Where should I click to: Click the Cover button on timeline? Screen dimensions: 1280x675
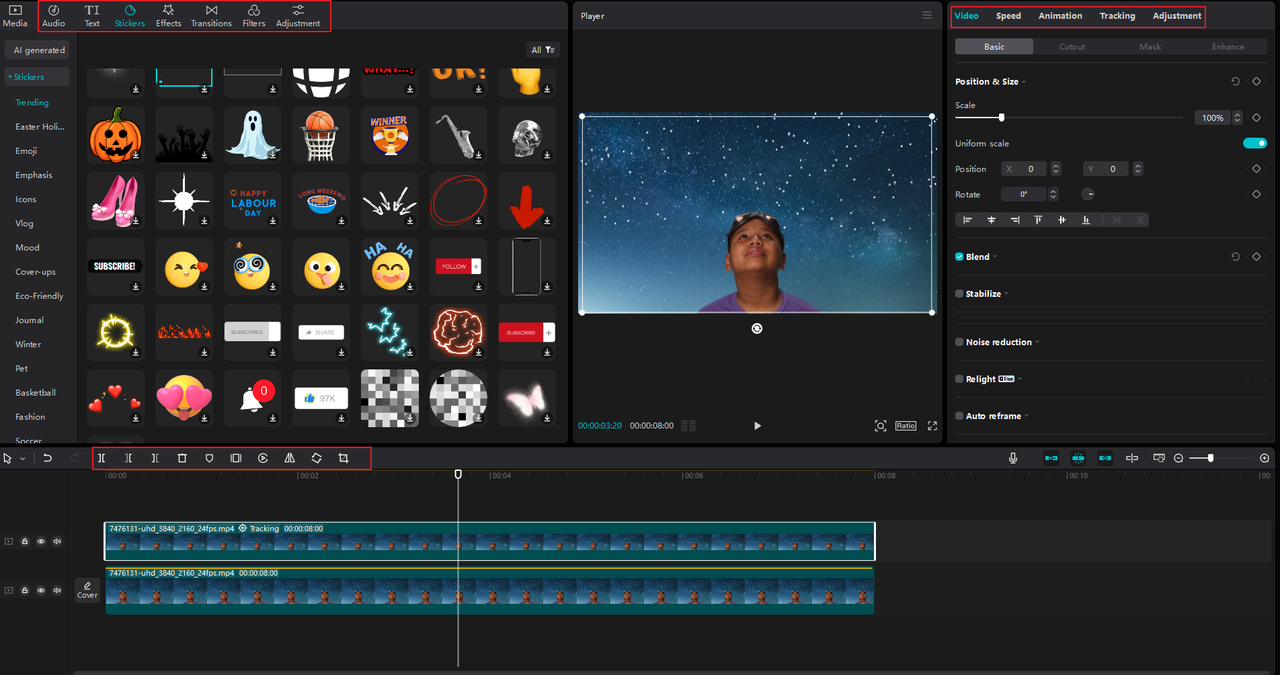pyautogui.click(x=87, y=590)
